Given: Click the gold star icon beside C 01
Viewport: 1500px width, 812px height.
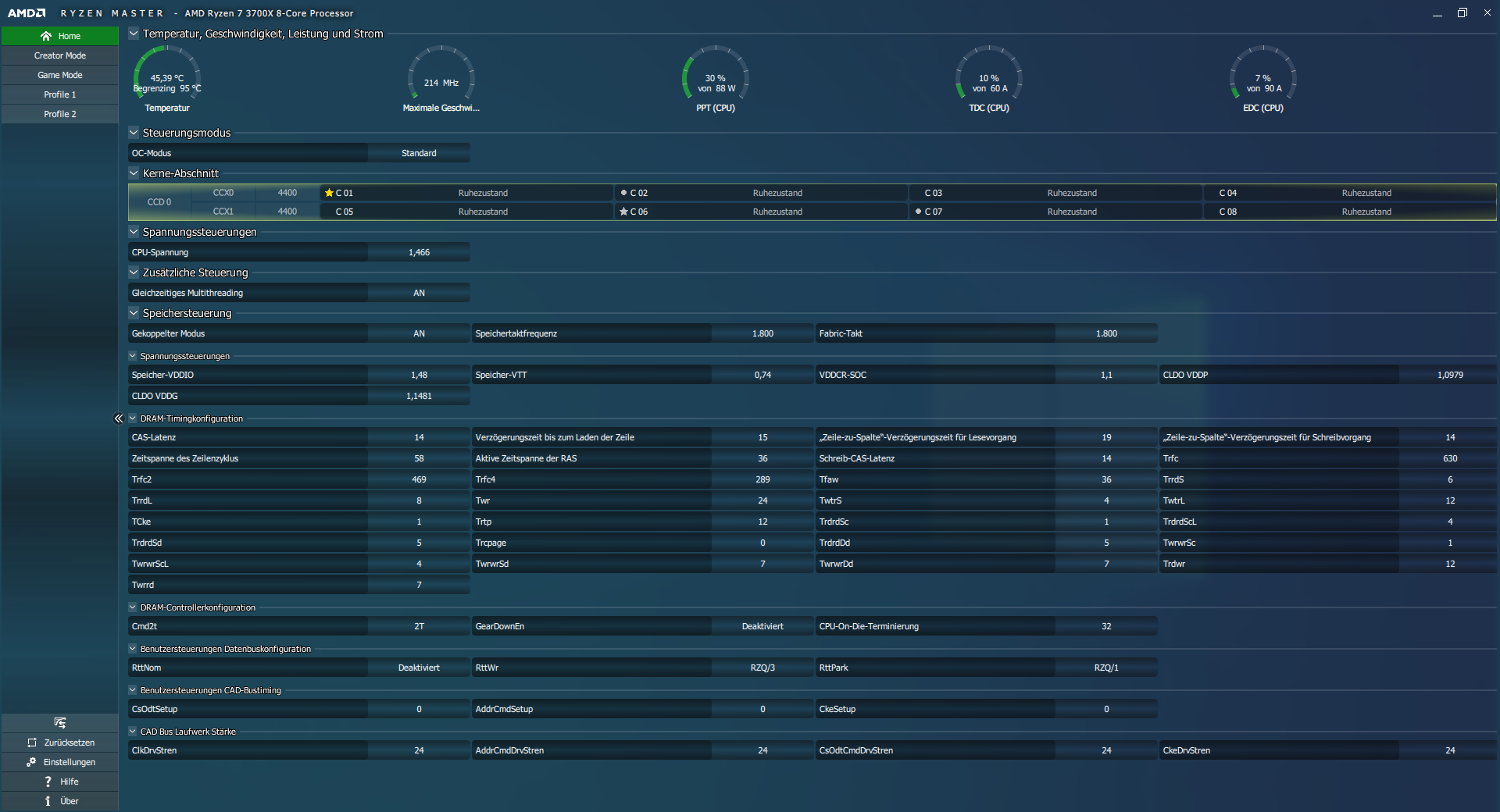Looking at the screenshot, I should pos(329,193).
